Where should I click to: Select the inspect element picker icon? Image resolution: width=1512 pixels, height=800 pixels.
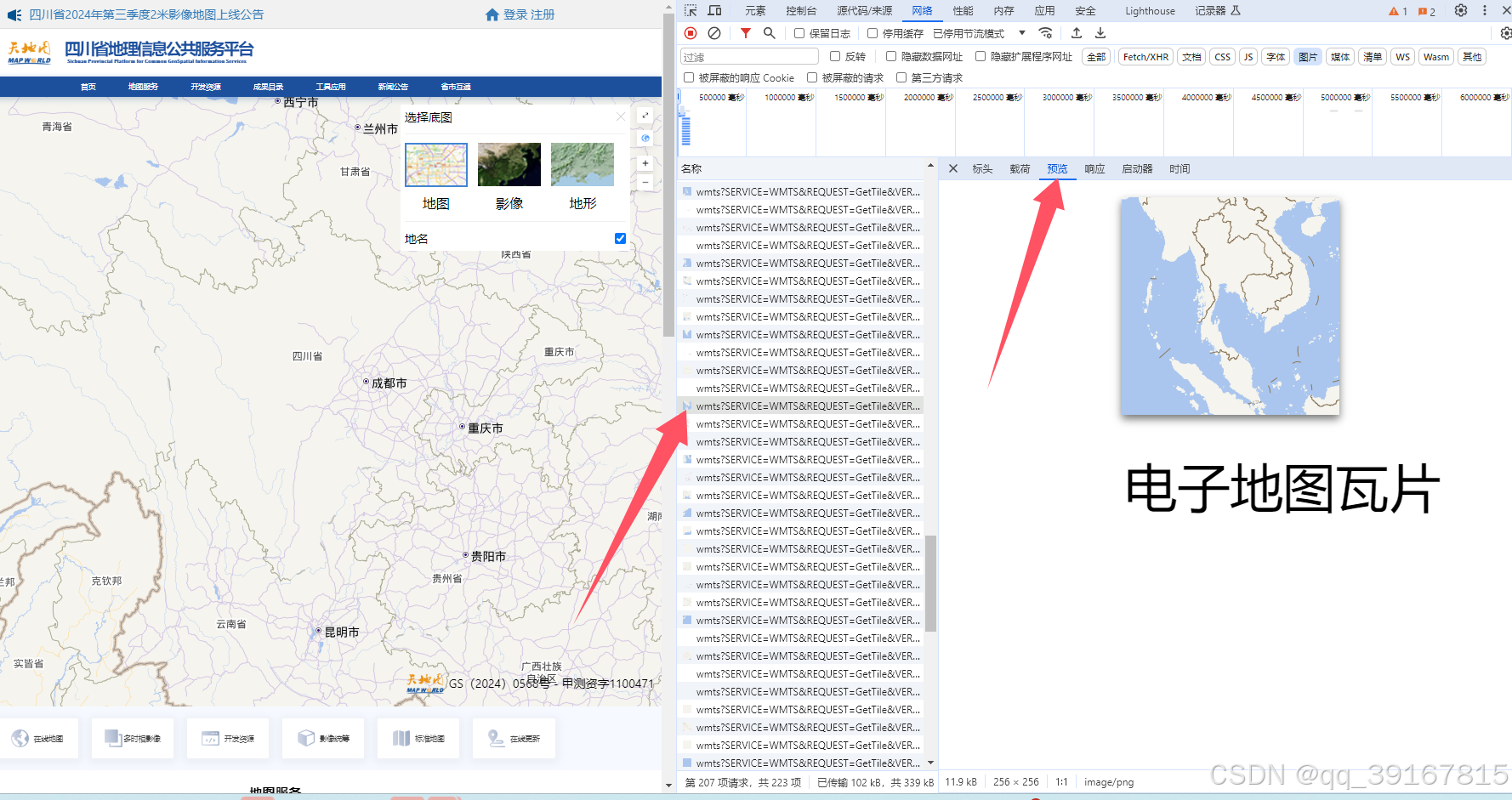tap(691, 10)
